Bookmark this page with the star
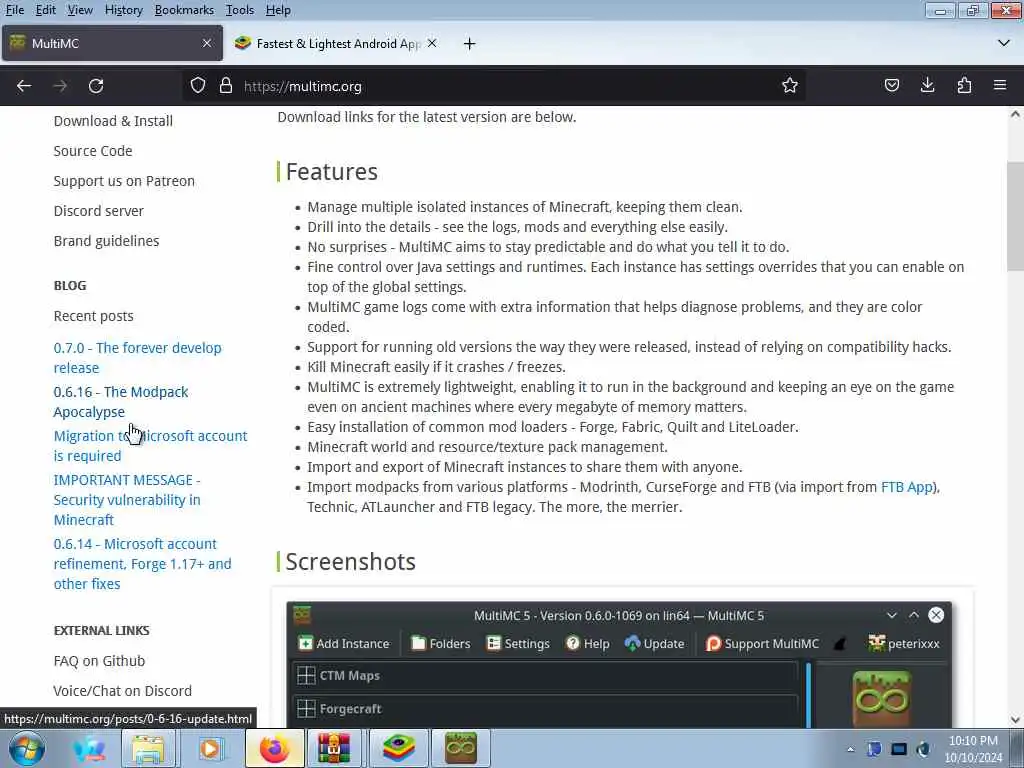The height and width of the screenshot is (768, 1024). pos(790,86)
